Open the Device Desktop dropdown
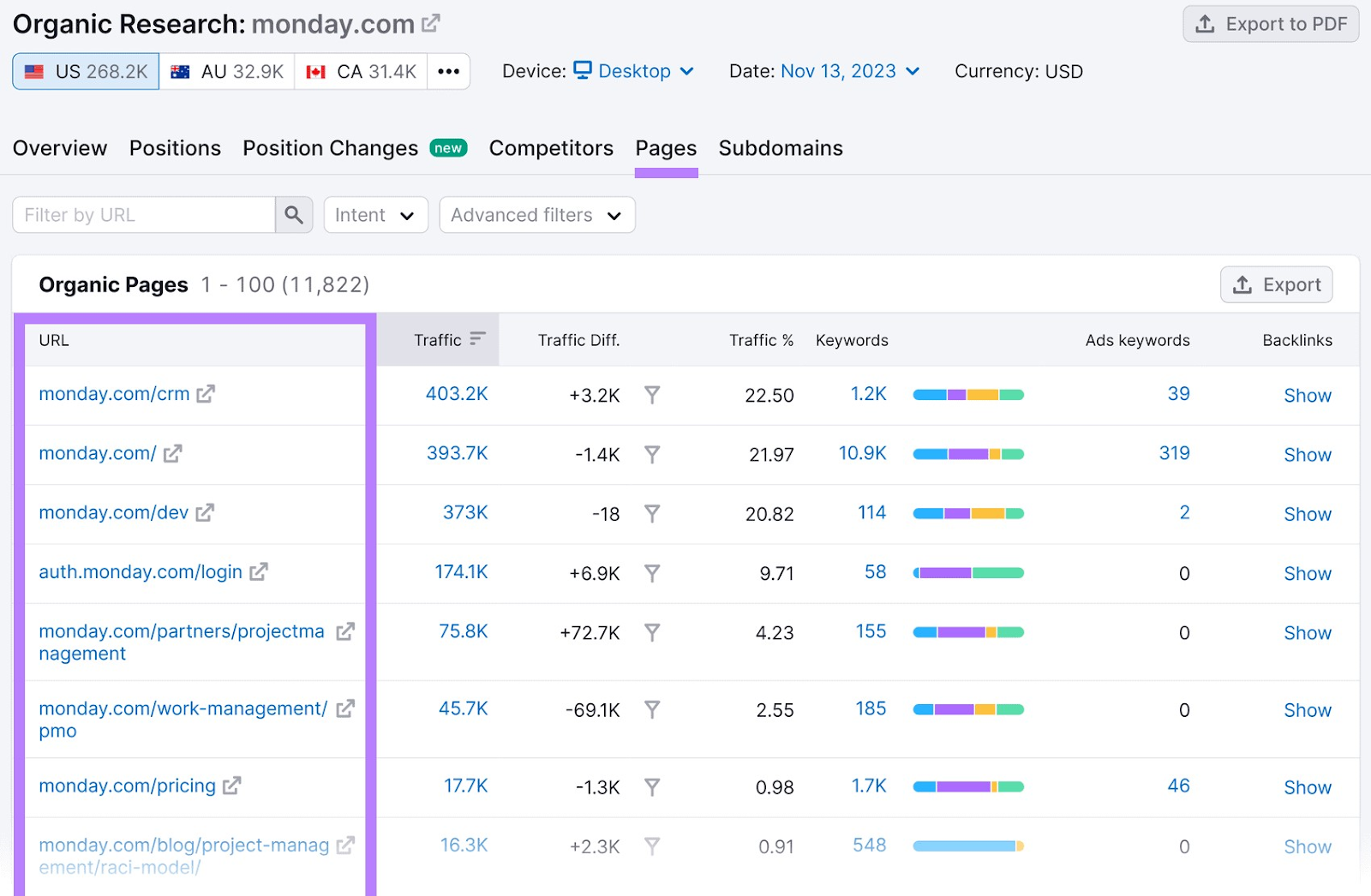 point(634,71)
